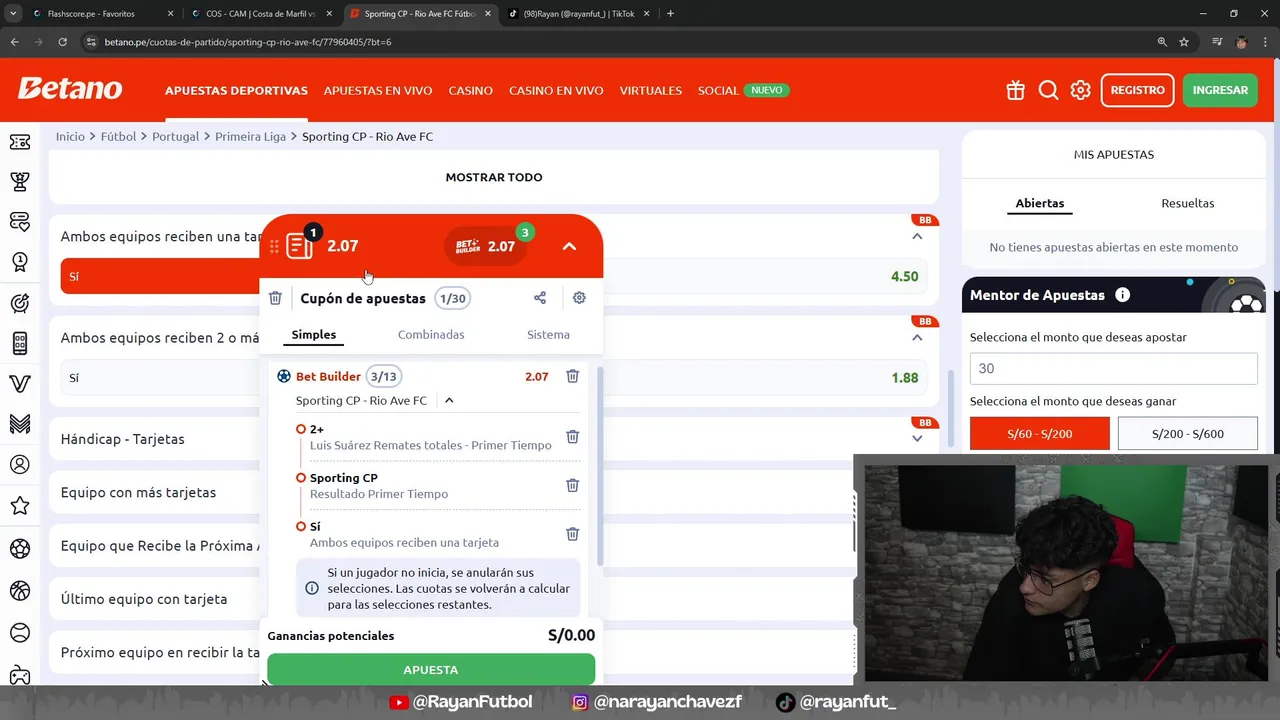This screenshot has height=720, width=1280.
Task: Delete all selections with coupon trash icon
Action: pos(275,298)
